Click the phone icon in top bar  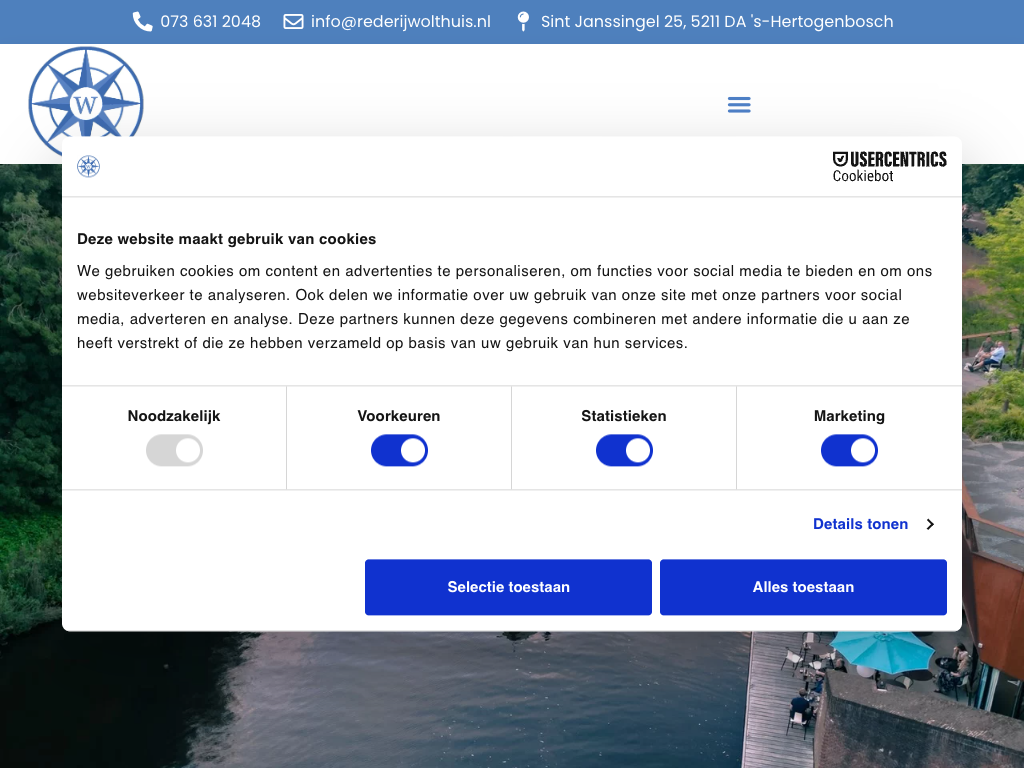[142, 22]
